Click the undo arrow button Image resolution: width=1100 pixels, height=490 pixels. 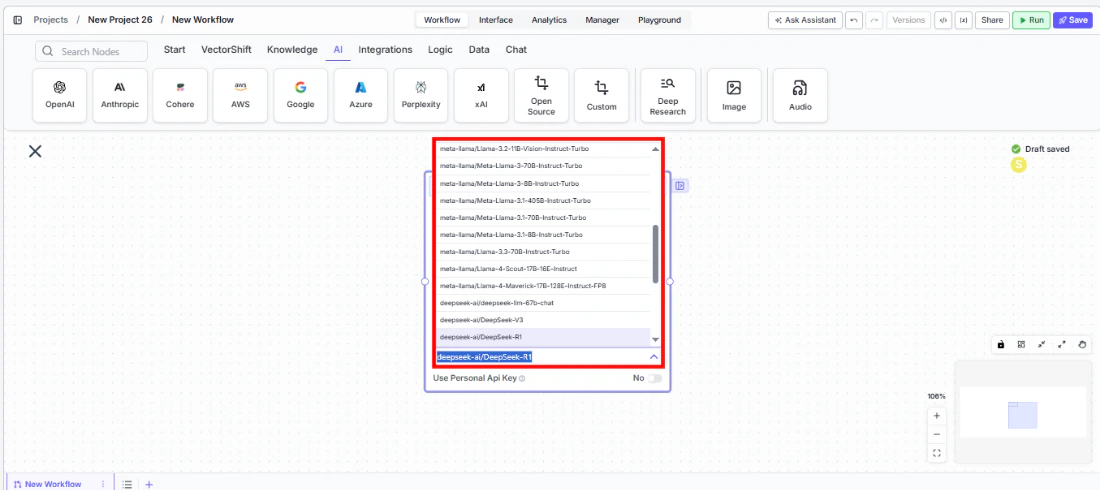click(854, 20)
